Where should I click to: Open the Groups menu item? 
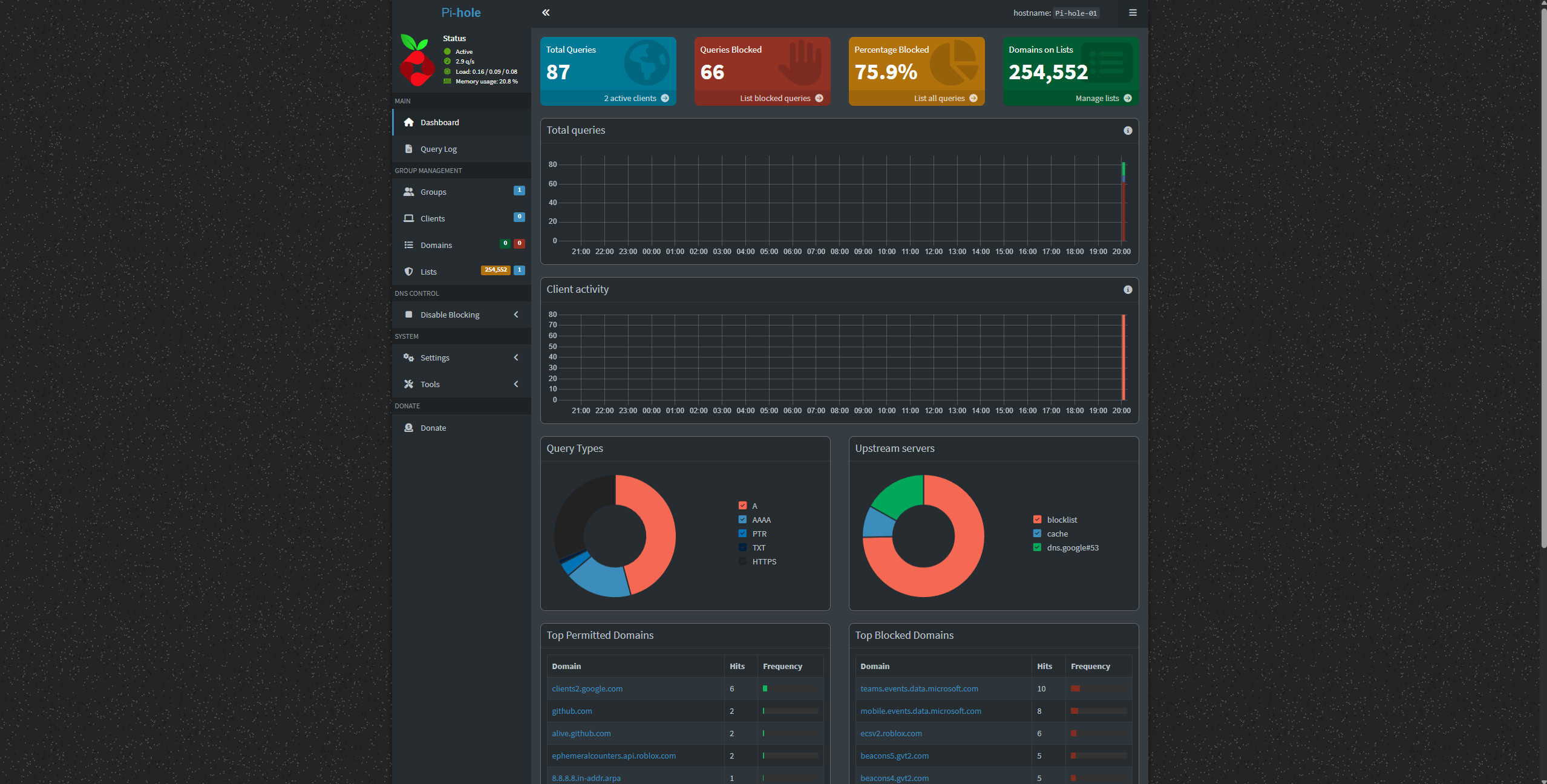[462, 192]
